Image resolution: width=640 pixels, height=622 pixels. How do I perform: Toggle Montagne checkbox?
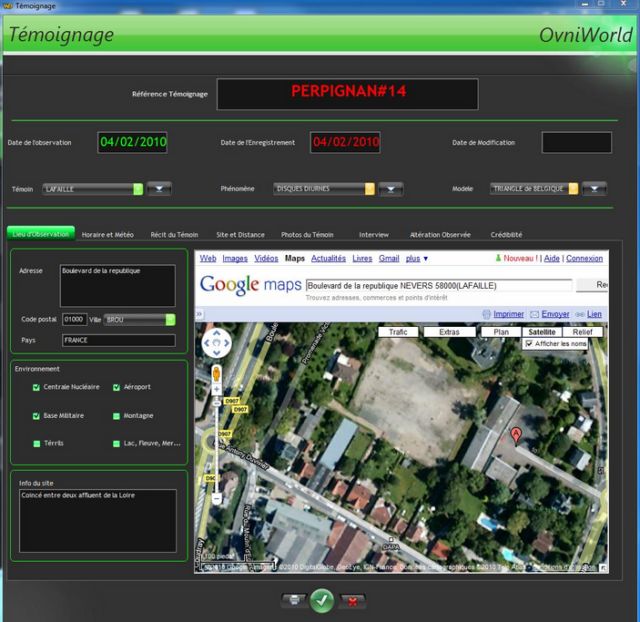(x=116, y=416)
